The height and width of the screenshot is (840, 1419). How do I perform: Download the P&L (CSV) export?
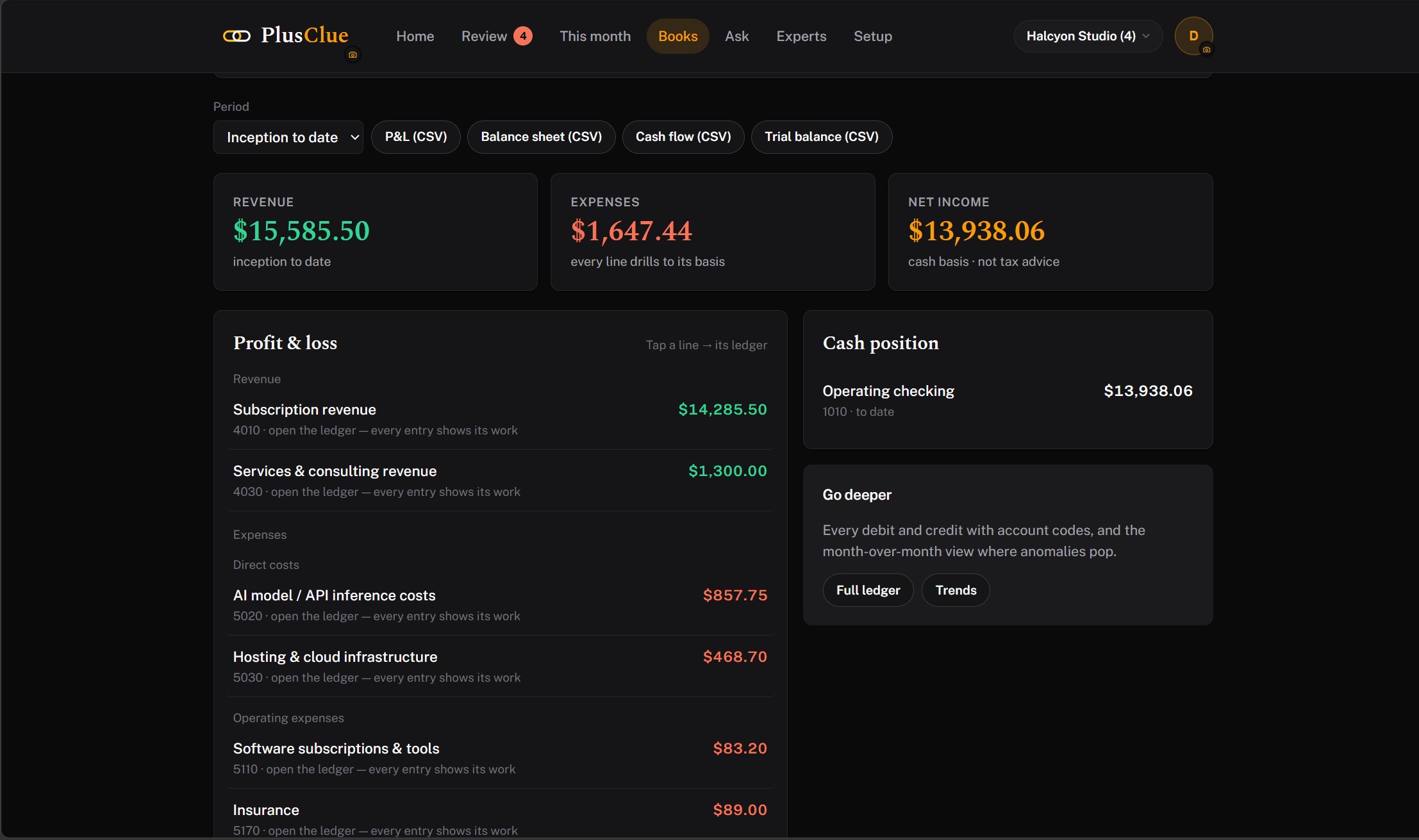(416, 137)
